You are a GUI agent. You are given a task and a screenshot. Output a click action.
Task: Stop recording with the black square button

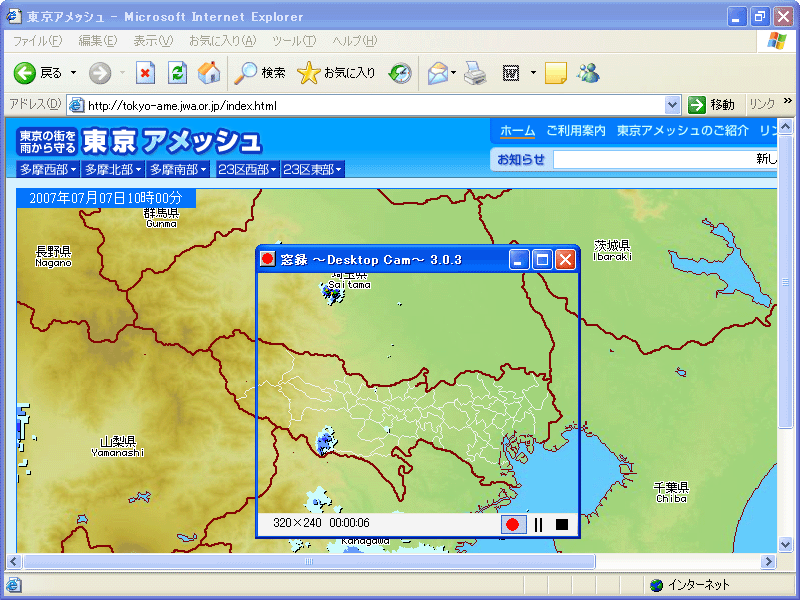pos(562,524)
